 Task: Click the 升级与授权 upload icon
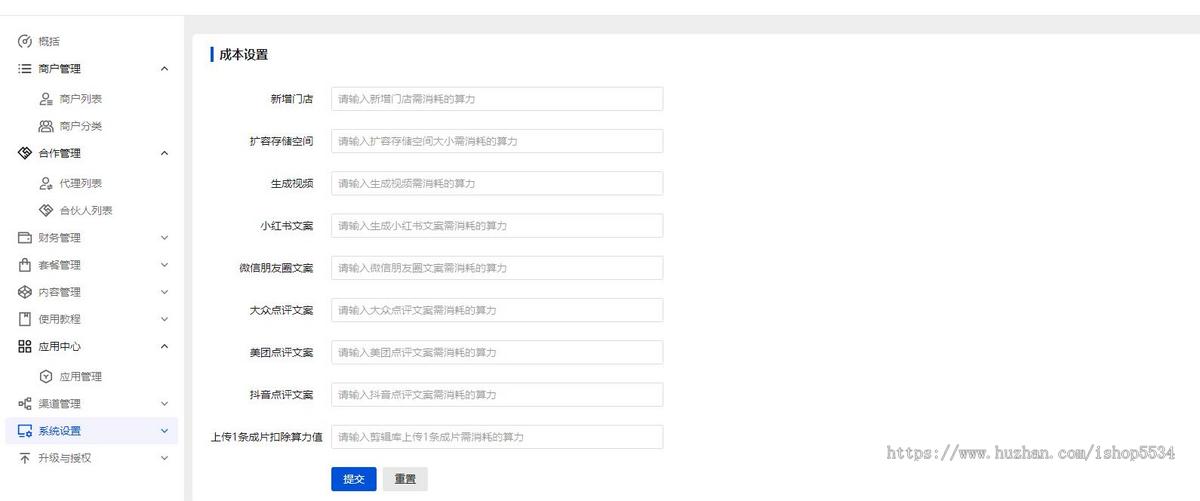(25, 458)
